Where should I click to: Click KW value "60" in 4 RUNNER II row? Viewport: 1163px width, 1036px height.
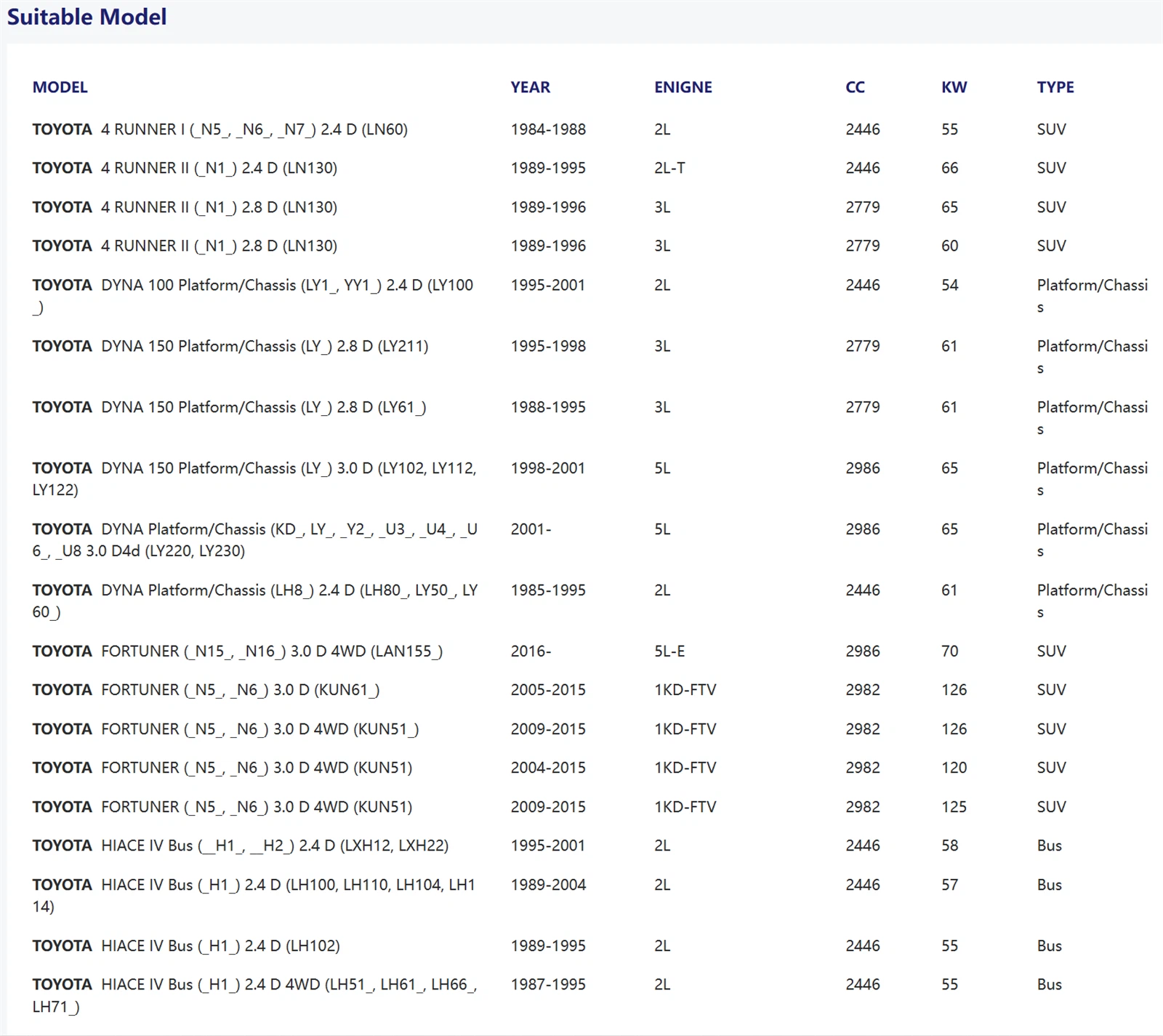(x=949, y=246)
